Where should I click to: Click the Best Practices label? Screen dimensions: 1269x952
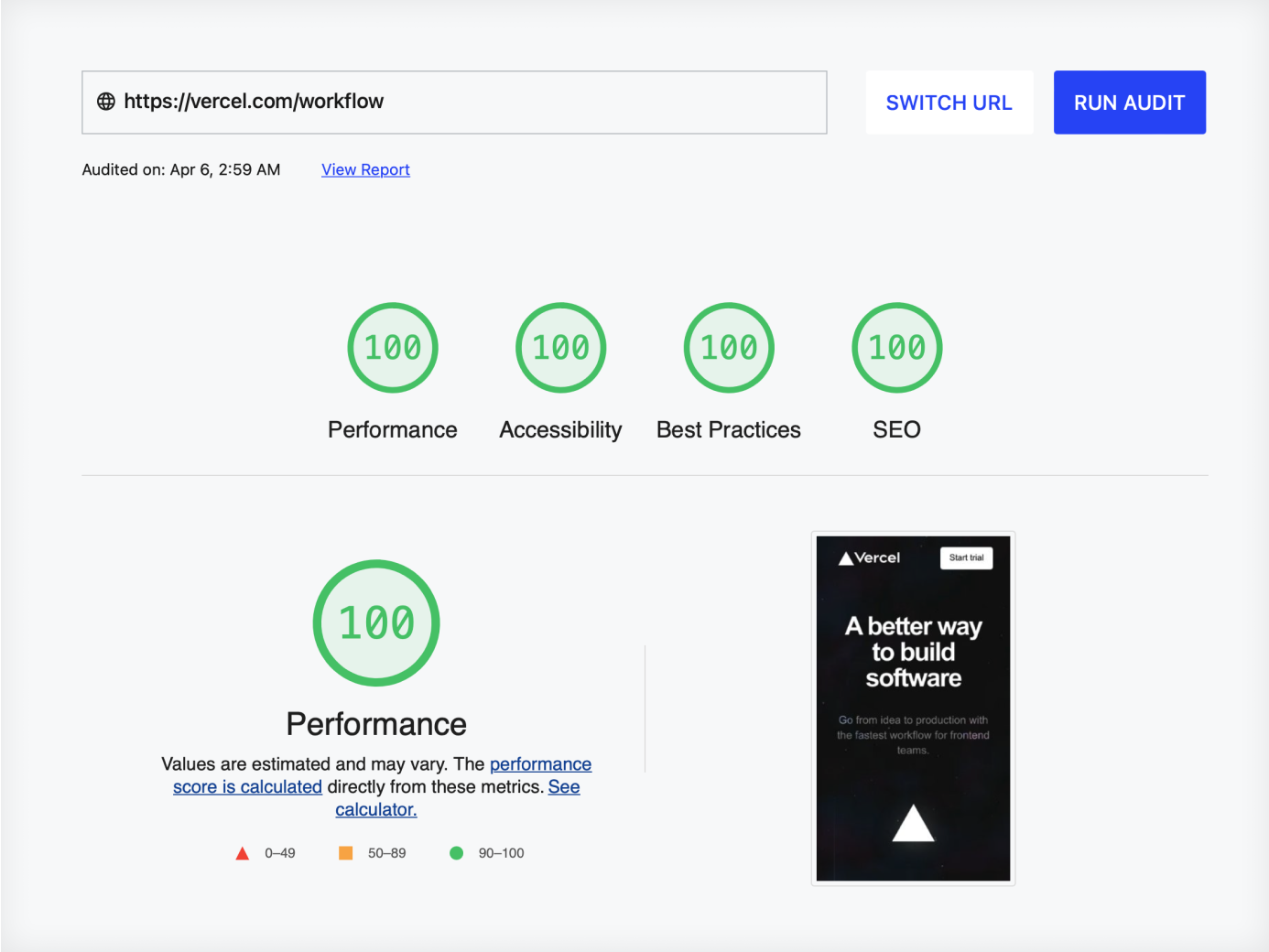729,429
